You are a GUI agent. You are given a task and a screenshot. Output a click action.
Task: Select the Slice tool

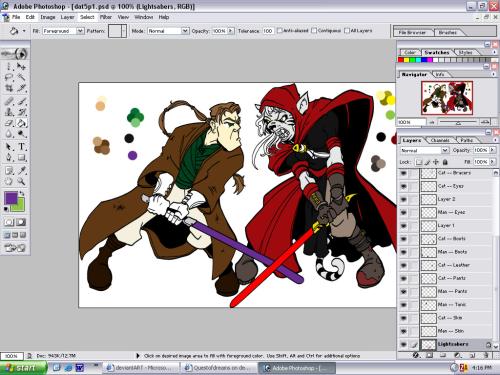[22, 88]
